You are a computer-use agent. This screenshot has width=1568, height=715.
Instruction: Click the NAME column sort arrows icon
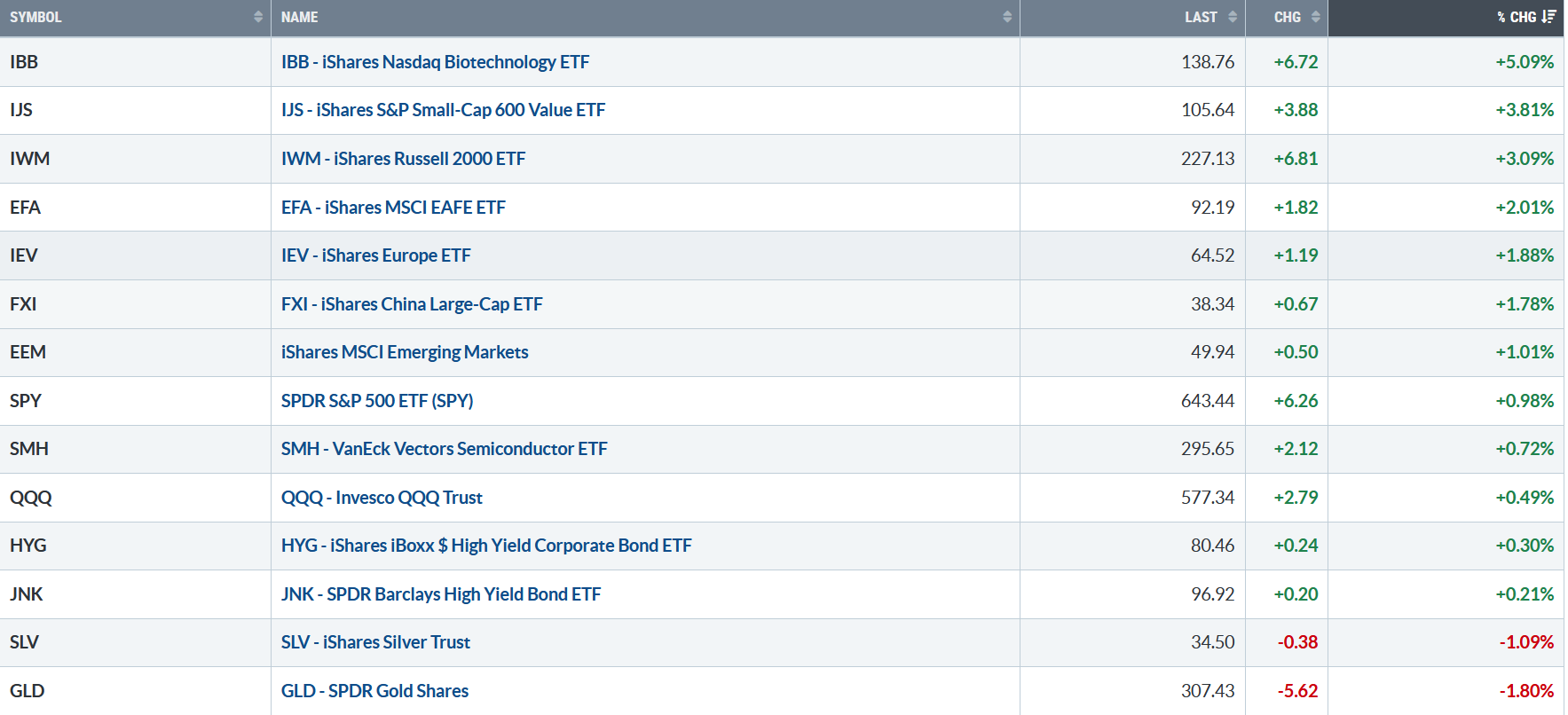(1007, 17)
